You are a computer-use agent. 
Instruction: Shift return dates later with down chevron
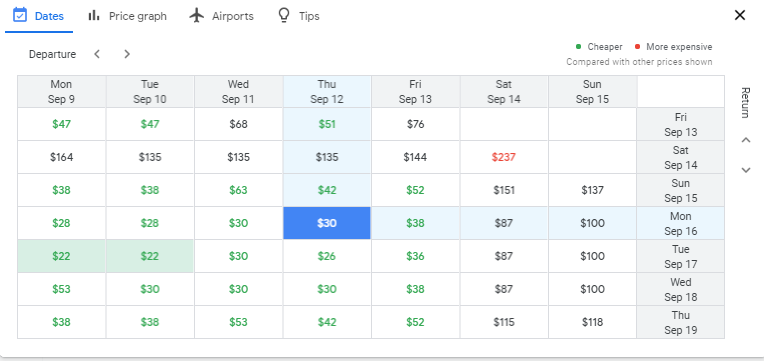(x=745, y=170)
